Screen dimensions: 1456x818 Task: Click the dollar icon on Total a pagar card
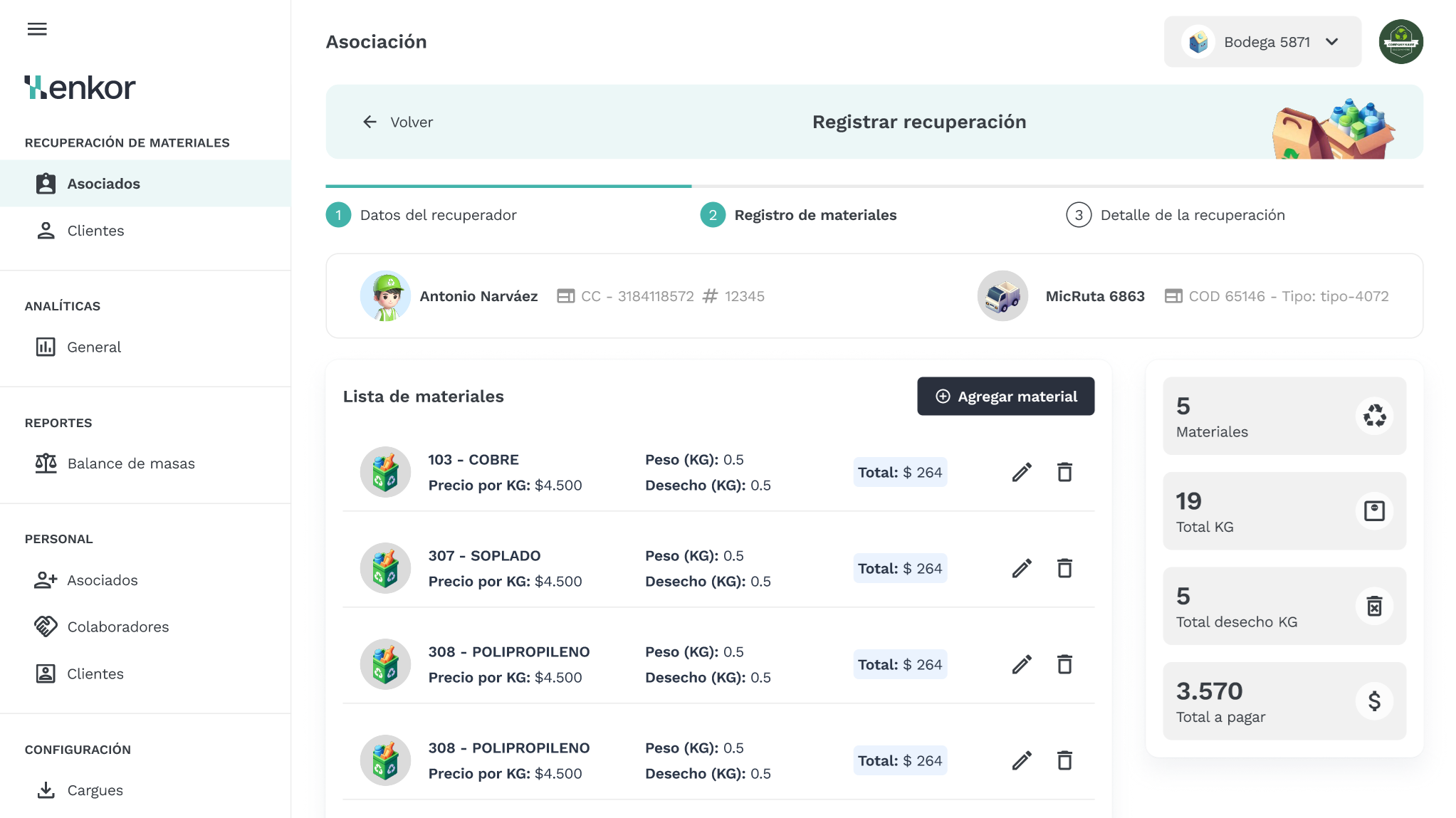1373,701
